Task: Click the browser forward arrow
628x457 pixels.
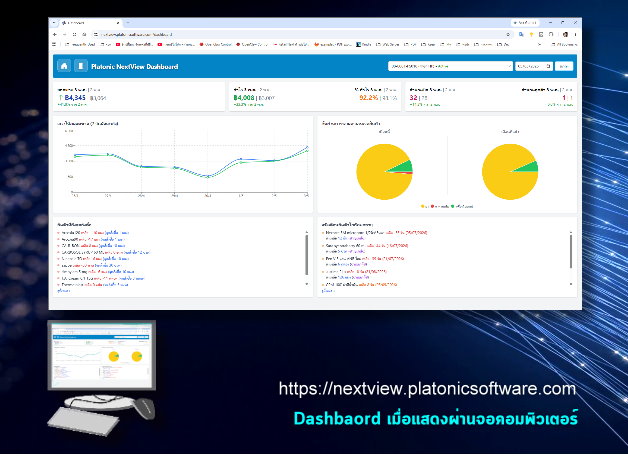Action: pos(64,34)
